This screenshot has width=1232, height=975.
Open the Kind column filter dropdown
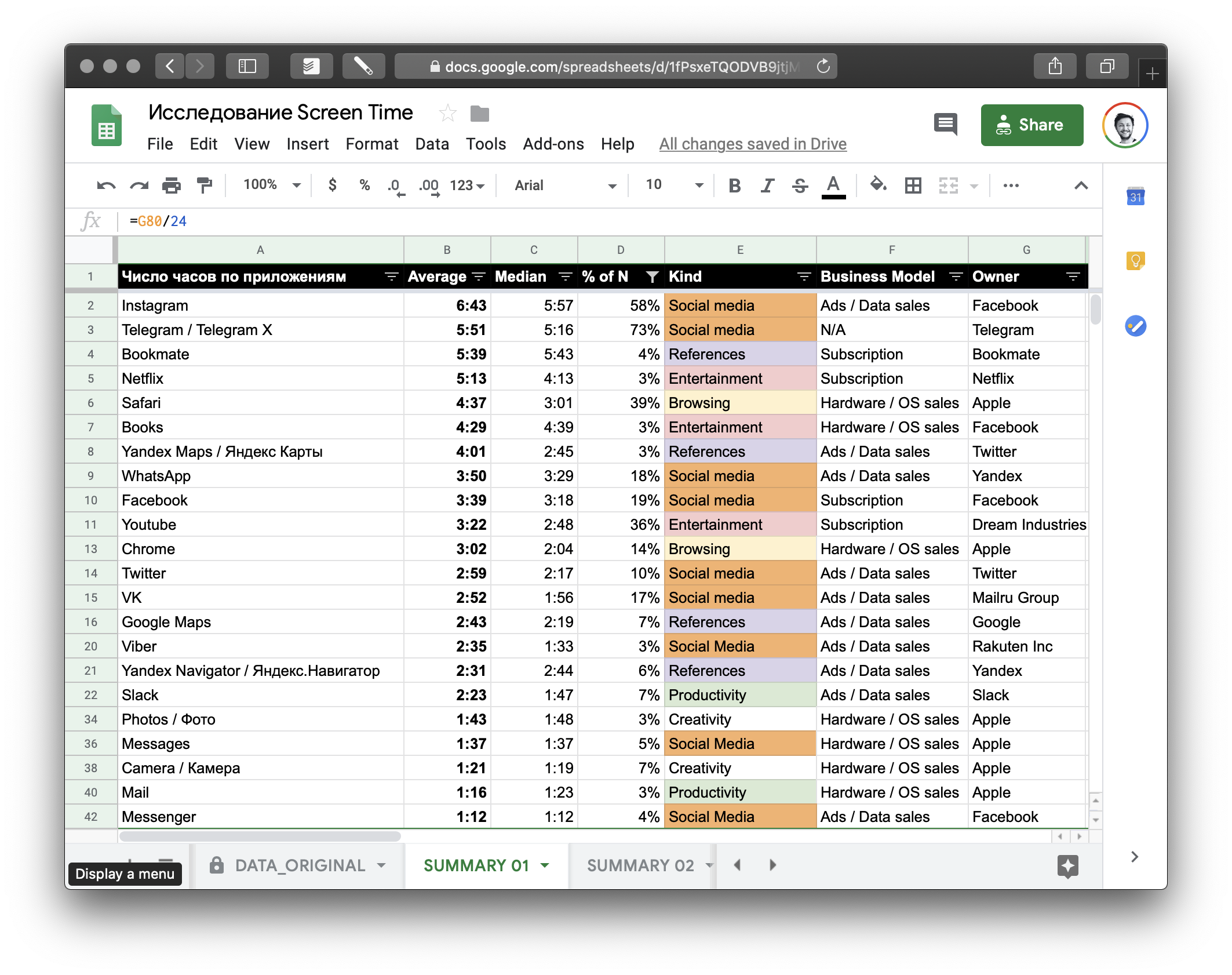(804, 277)
